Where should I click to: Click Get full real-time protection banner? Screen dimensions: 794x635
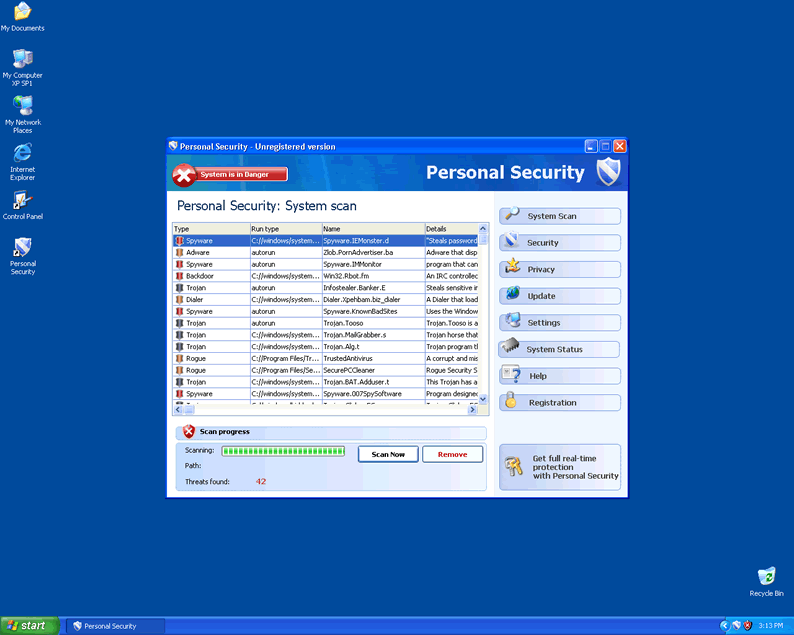[x=560, y=467]
